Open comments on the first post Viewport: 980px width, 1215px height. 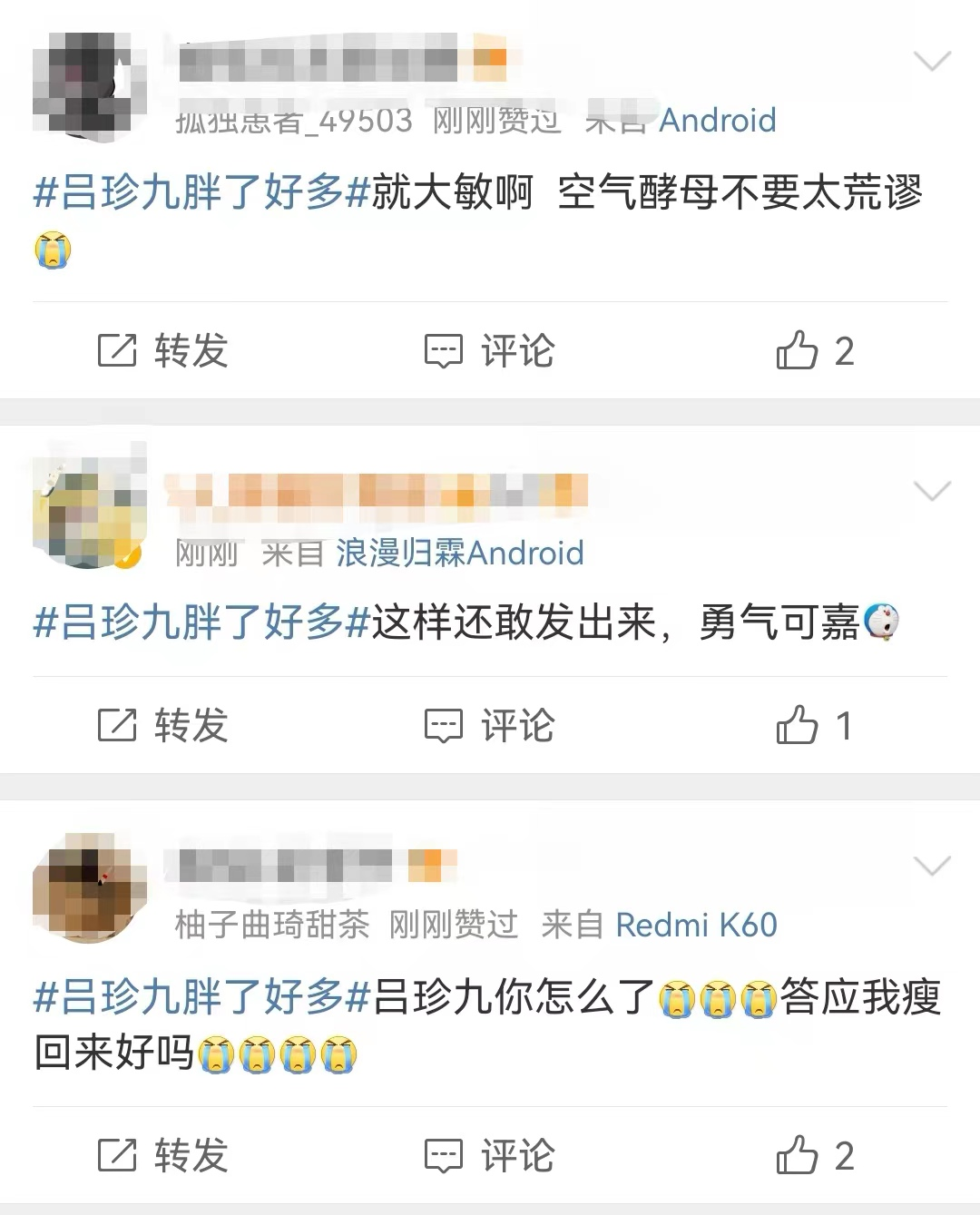(490, 351)
